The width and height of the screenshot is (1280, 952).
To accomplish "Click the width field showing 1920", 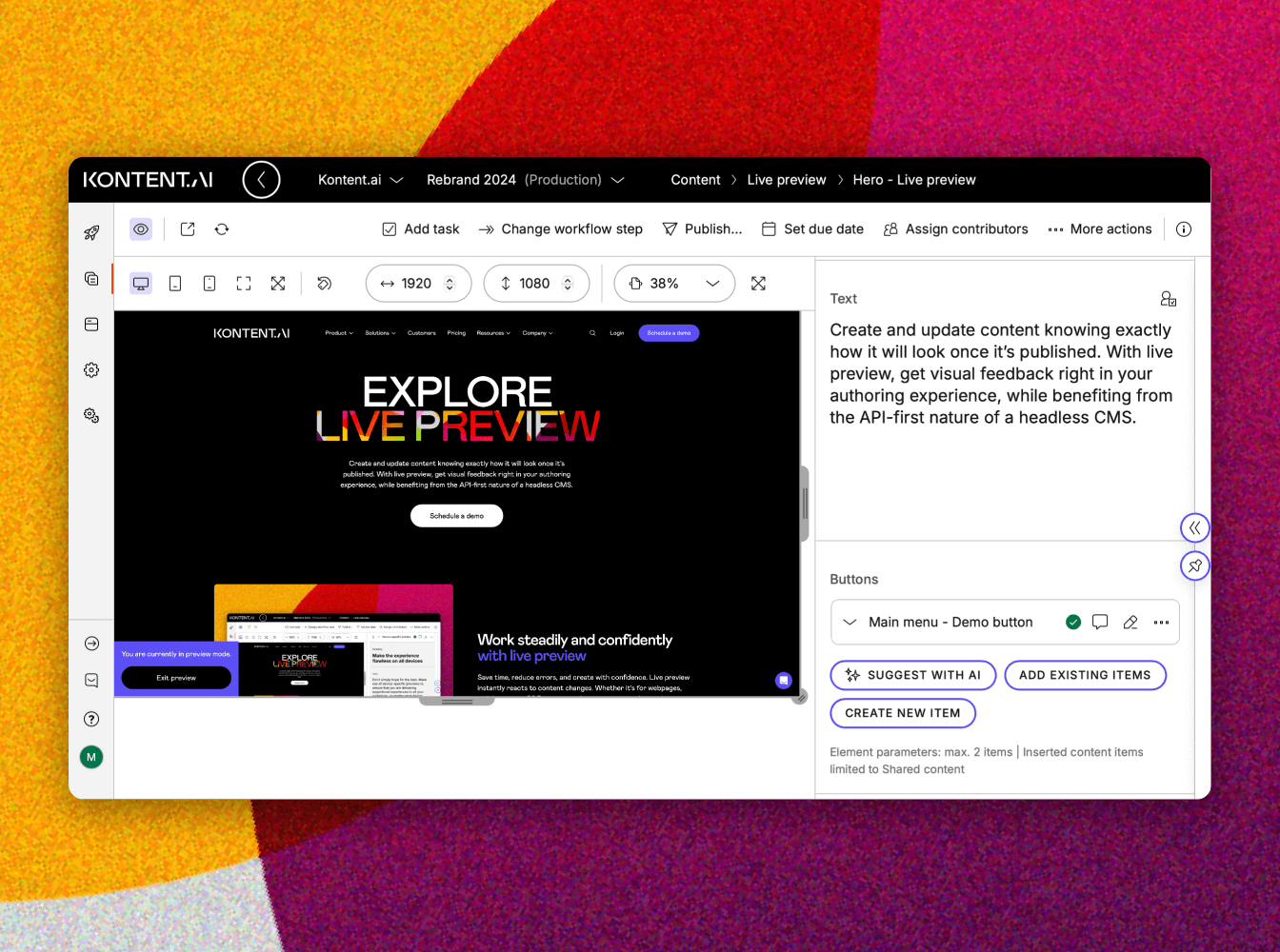I will [x=418, y=284].
